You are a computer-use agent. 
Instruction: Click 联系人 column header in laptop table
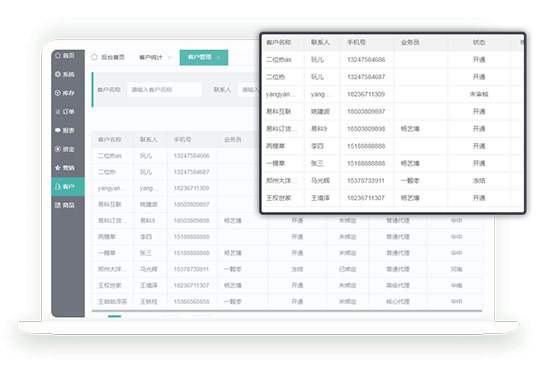149,140
